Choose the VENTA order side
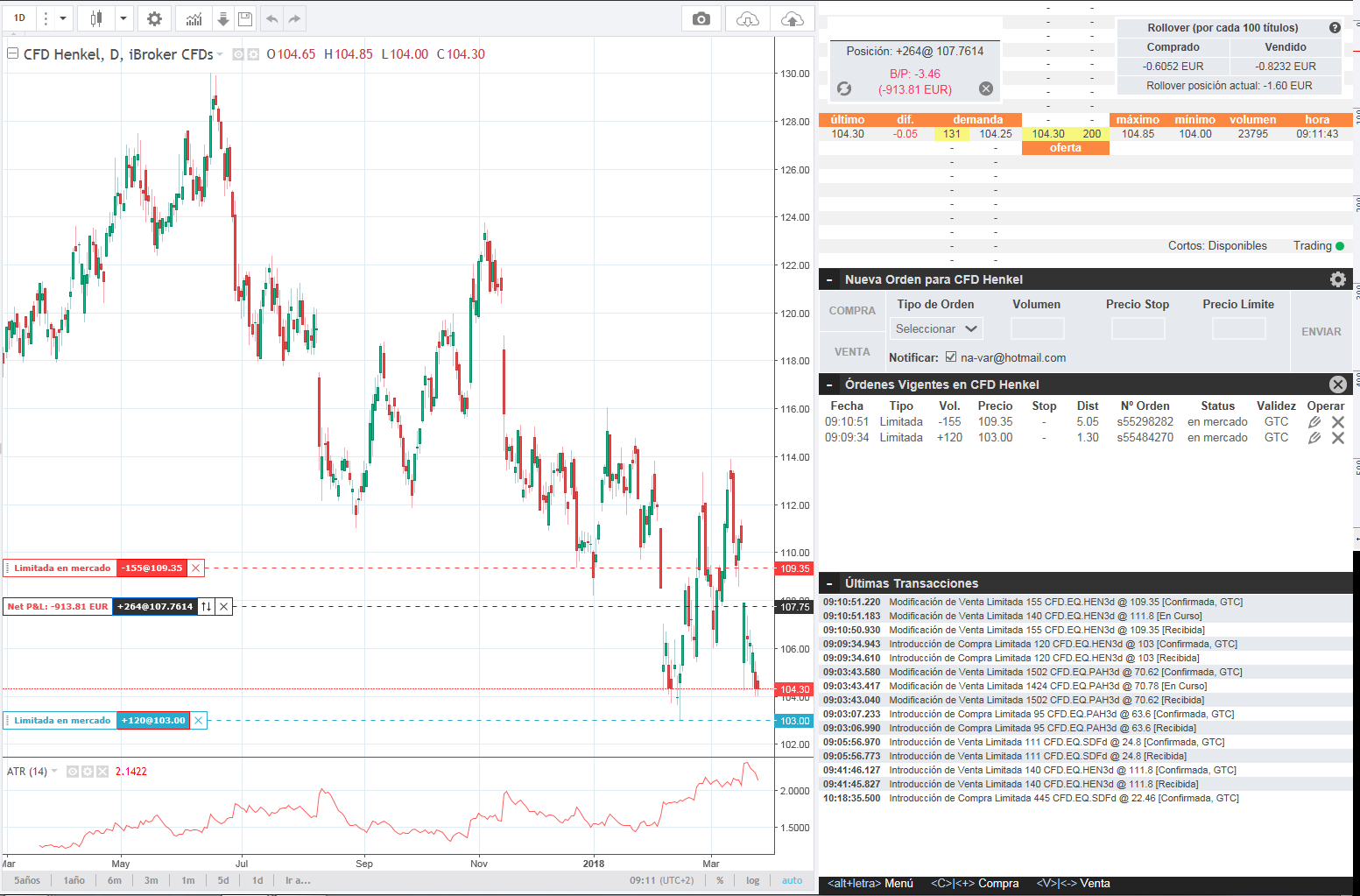1360x896 pixels. point(852,352)
